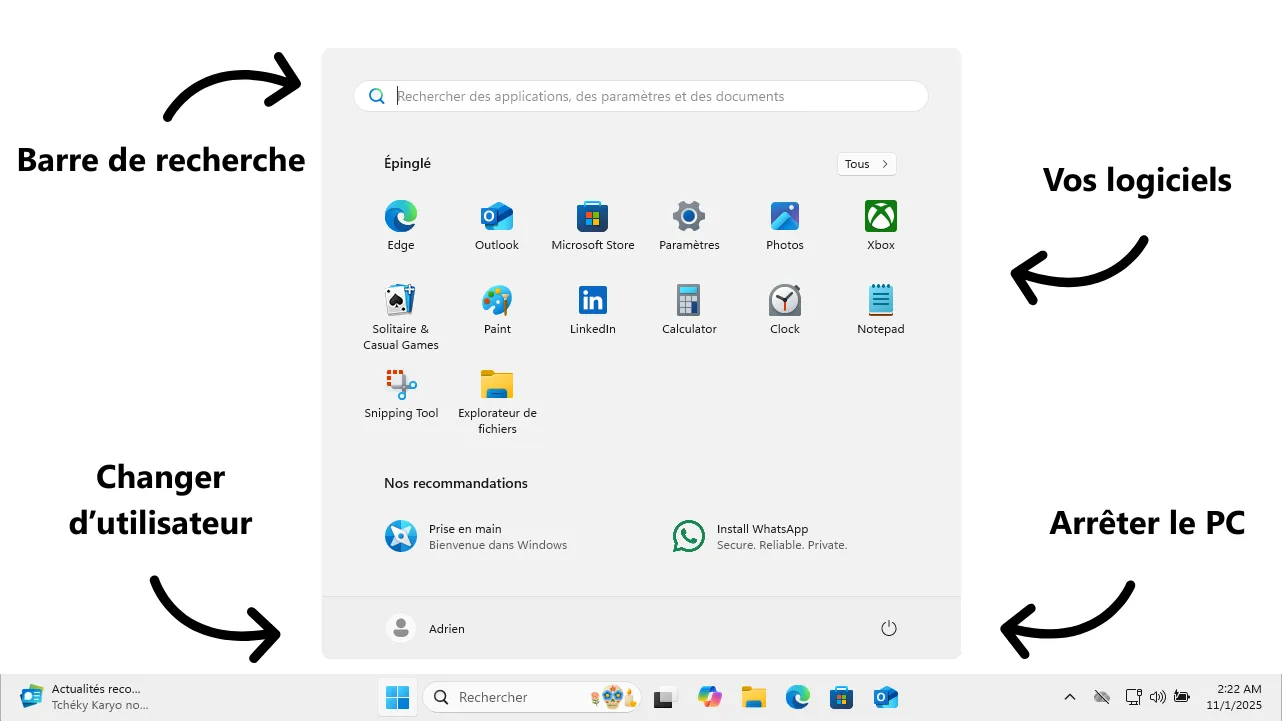The width and height of the screenshot is (1282, 721).
Task: Open the Microsoft Store app
Action: 592,215
